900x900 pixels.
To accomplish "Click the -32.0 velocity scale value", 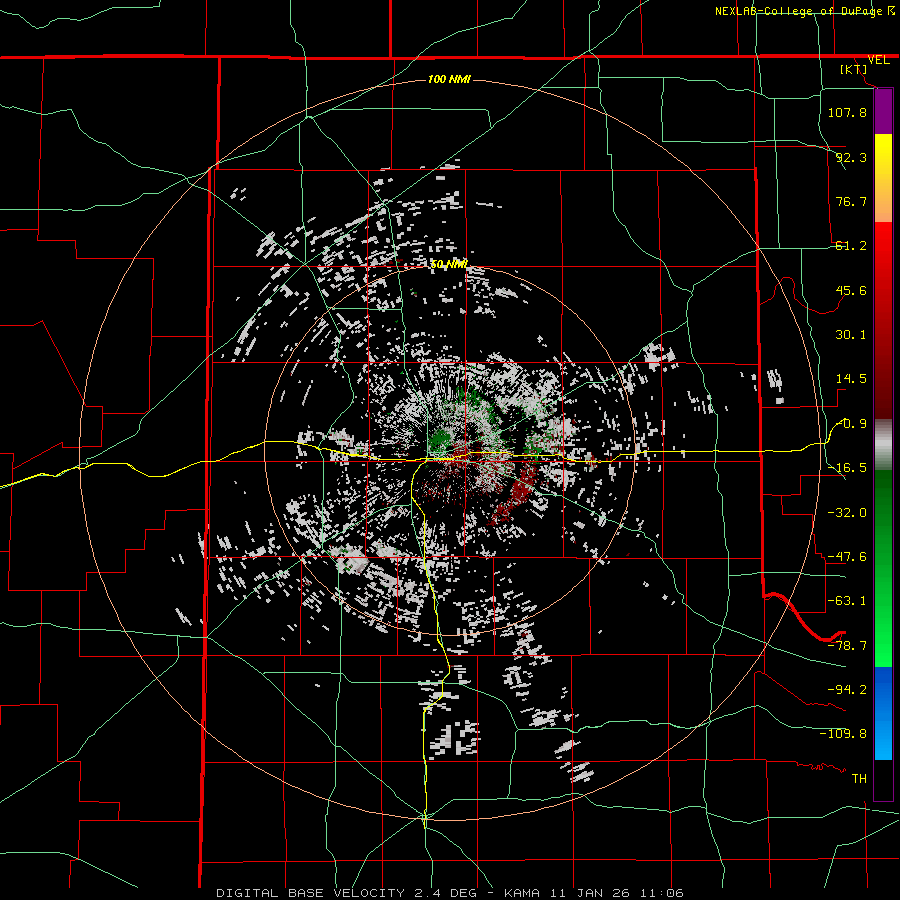I will point(847,512).
